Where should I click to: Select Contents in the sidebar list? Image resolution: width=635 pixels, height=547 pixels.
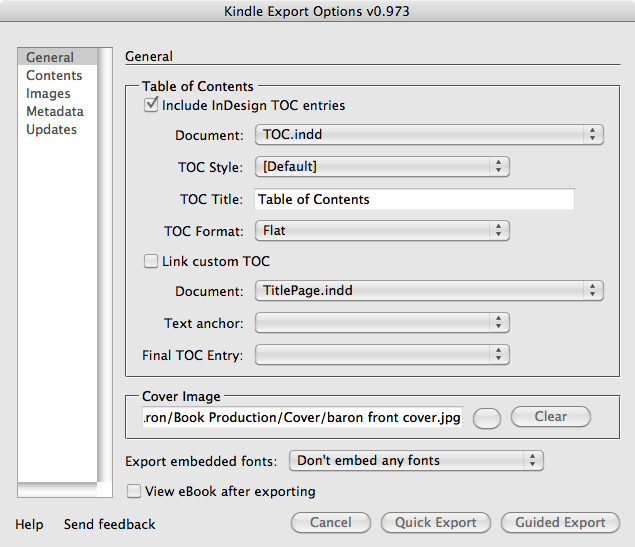[54, 76]
